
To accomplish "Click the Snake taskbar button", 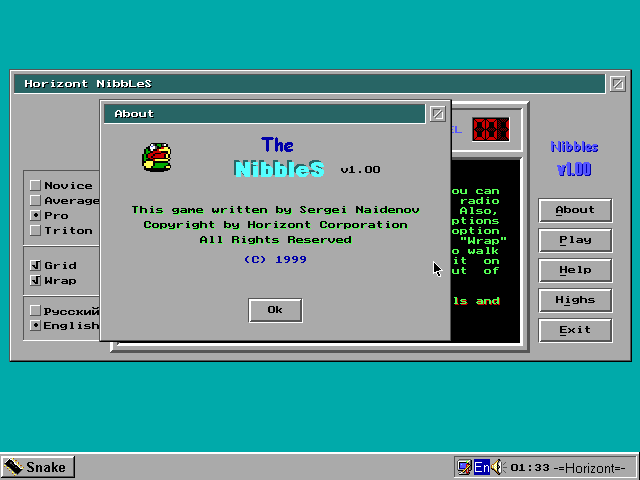I will pyautogui.click(x=38, y=467).
